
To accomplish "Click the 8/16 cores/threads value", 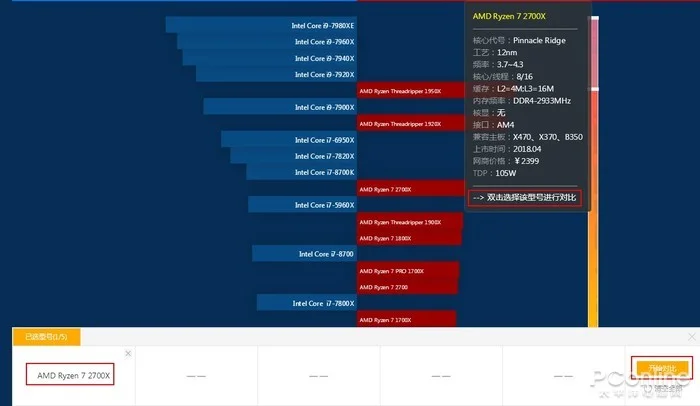I will tap(525, 76).
